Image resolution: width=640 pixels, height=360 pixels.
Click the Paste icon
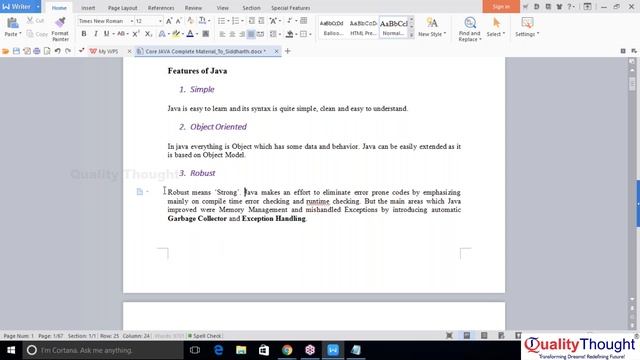tap(13, 23)
